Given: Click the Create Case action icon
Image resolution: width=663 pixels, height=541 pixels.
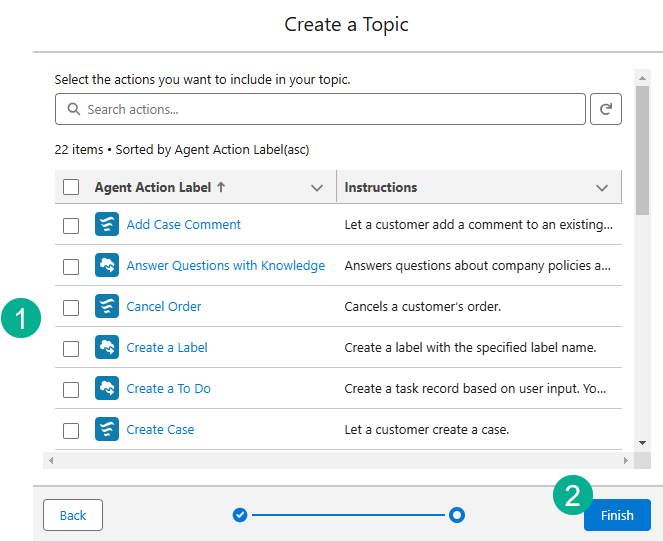Looking at the screenshot, I should point(107,430).
